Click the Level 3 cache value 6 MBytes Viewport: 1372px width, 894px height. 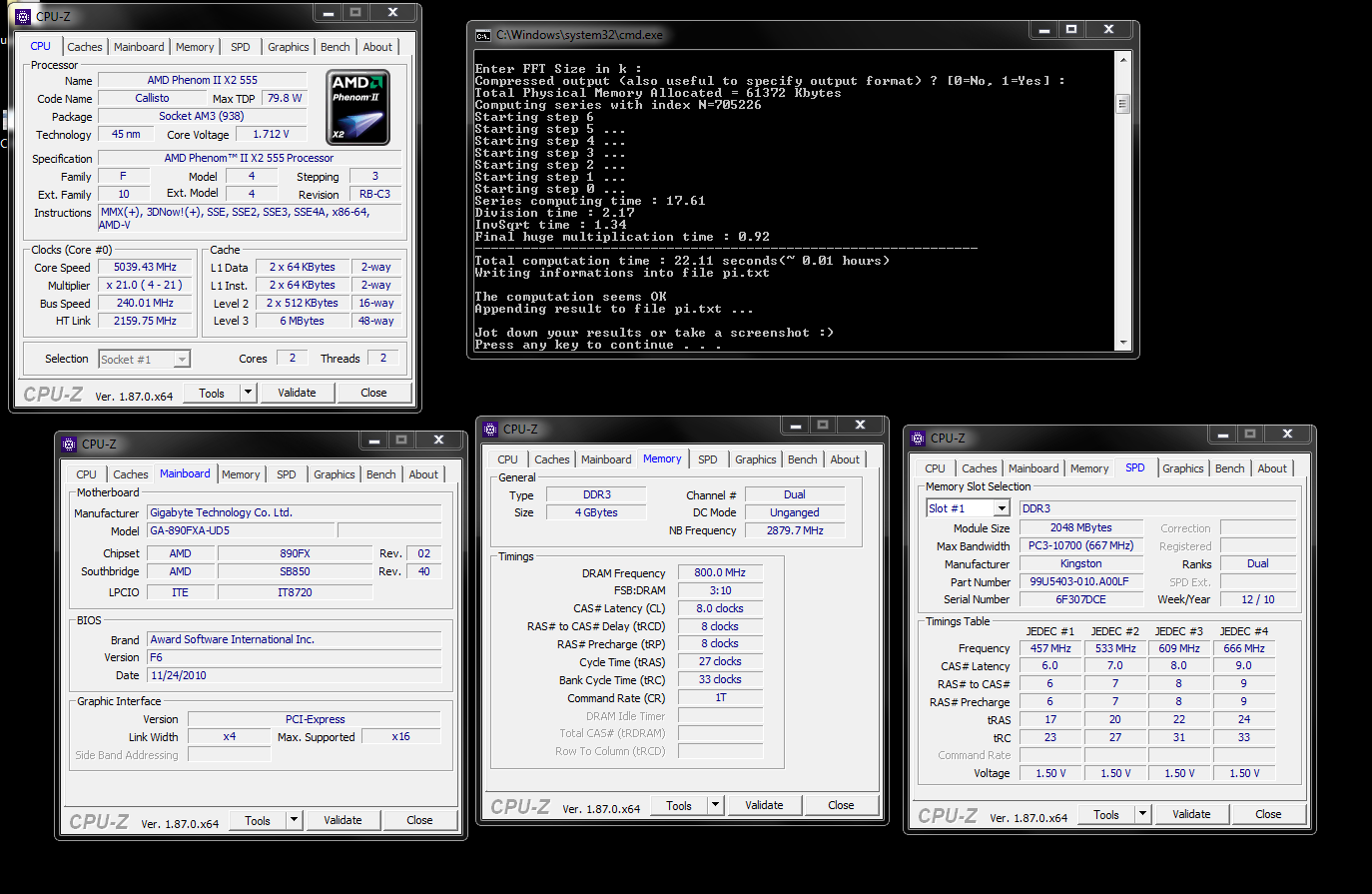coord(302,322)
